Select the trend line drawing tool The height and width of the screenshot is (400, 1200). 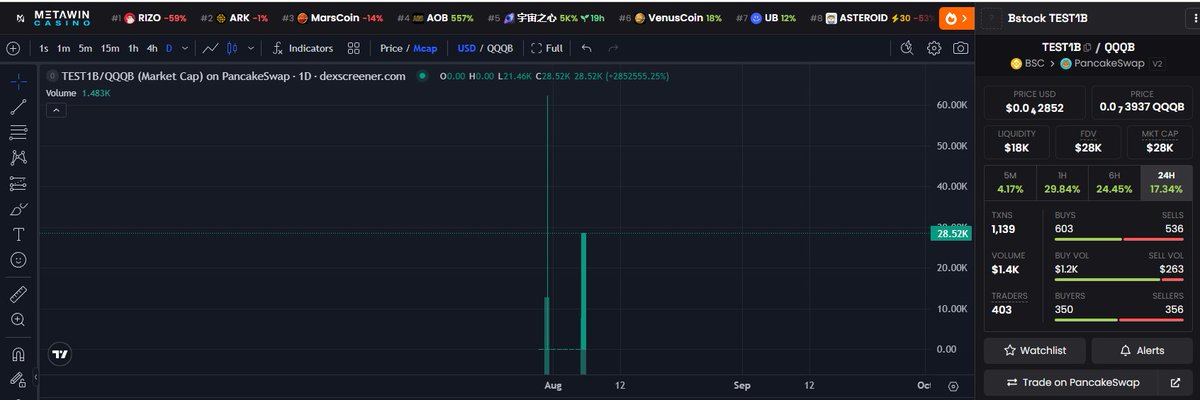[x=18, y=107]
